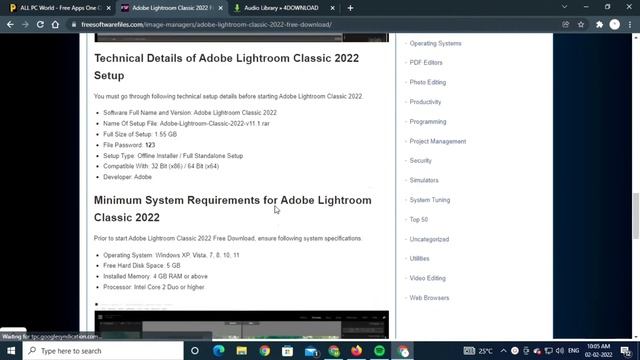Open the Utilities category link
The height and width of the screenshot is (360, 640).
(x=419, y=258)
